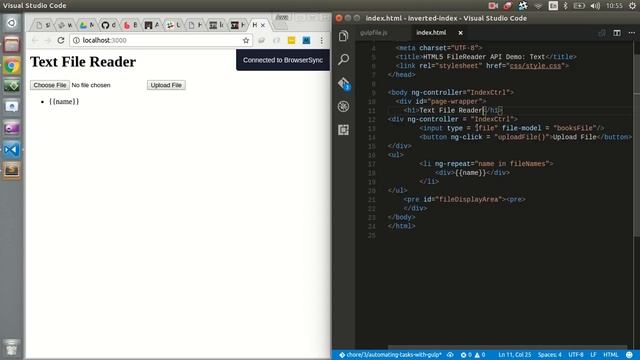Click the Connected to BrowserSync notification
Image resolution: width=640 pixels, height=360 pixels.
click(x=283, y=60)
